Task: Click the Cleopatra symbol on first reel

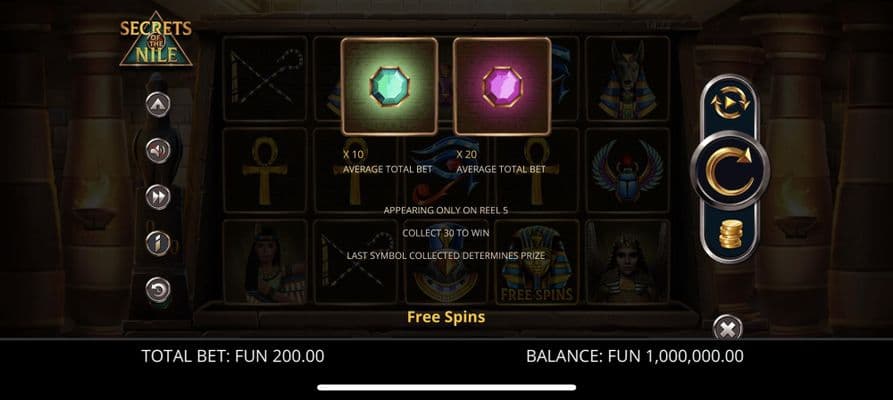Action: coord(265,262)
